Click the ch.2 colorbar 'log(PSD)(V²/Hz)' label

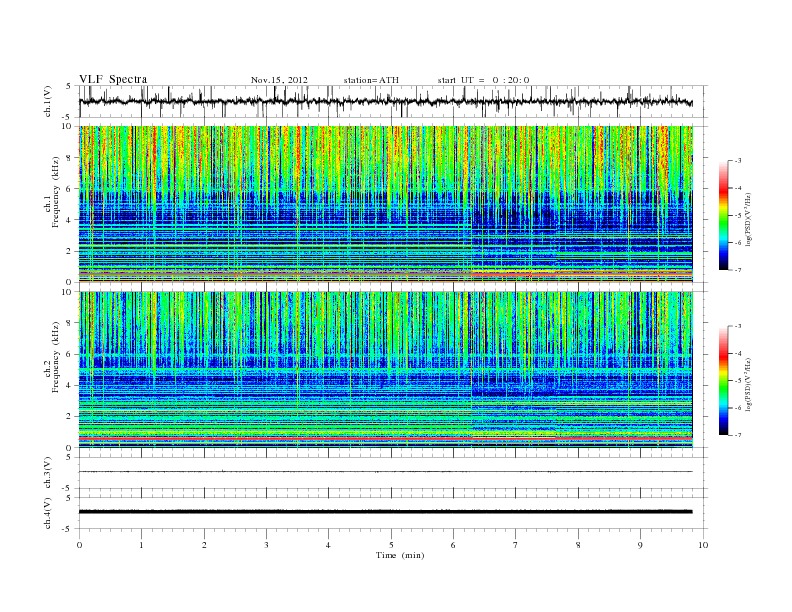point(749,385)
